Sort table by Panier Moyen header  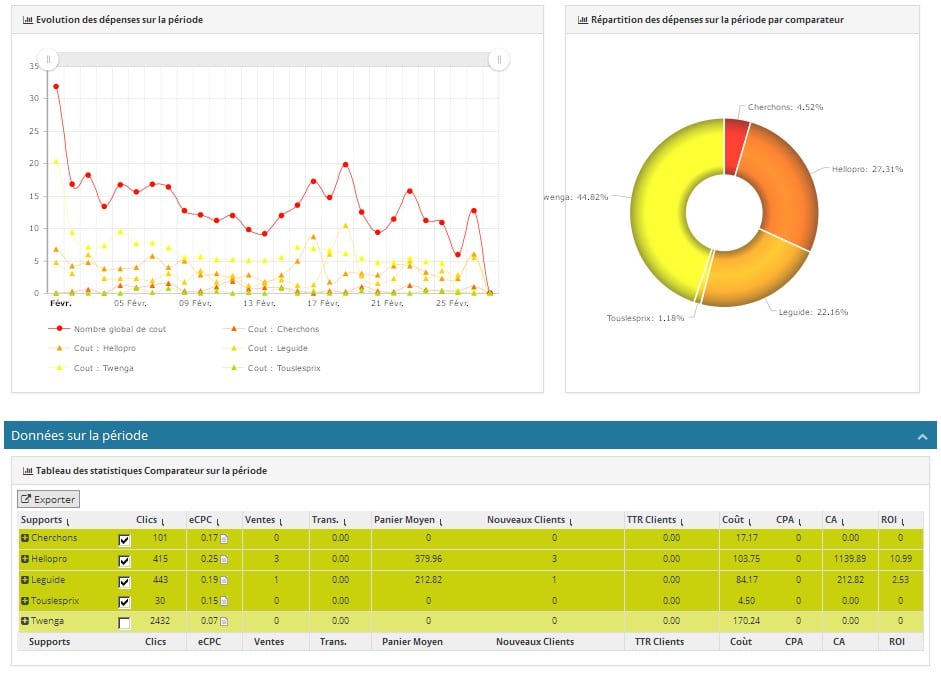408,520
